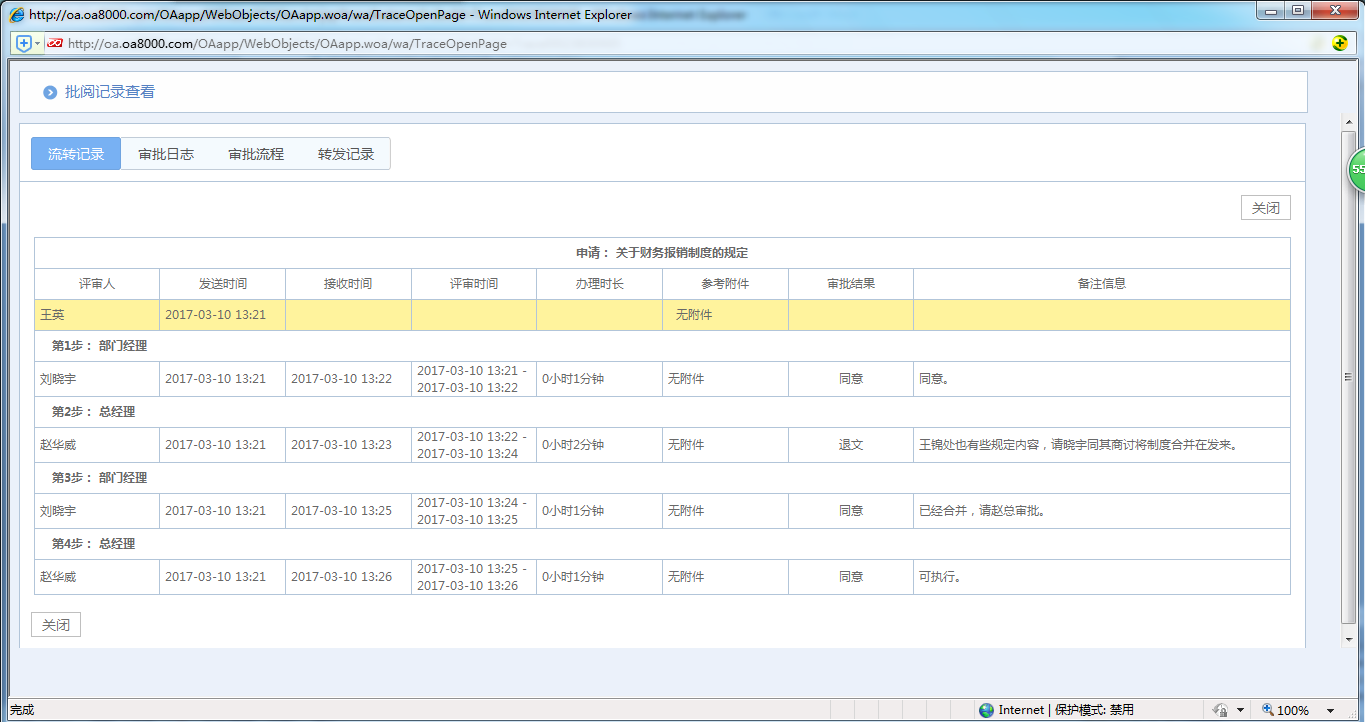Click the 第4步：总经理 step row

662,544
